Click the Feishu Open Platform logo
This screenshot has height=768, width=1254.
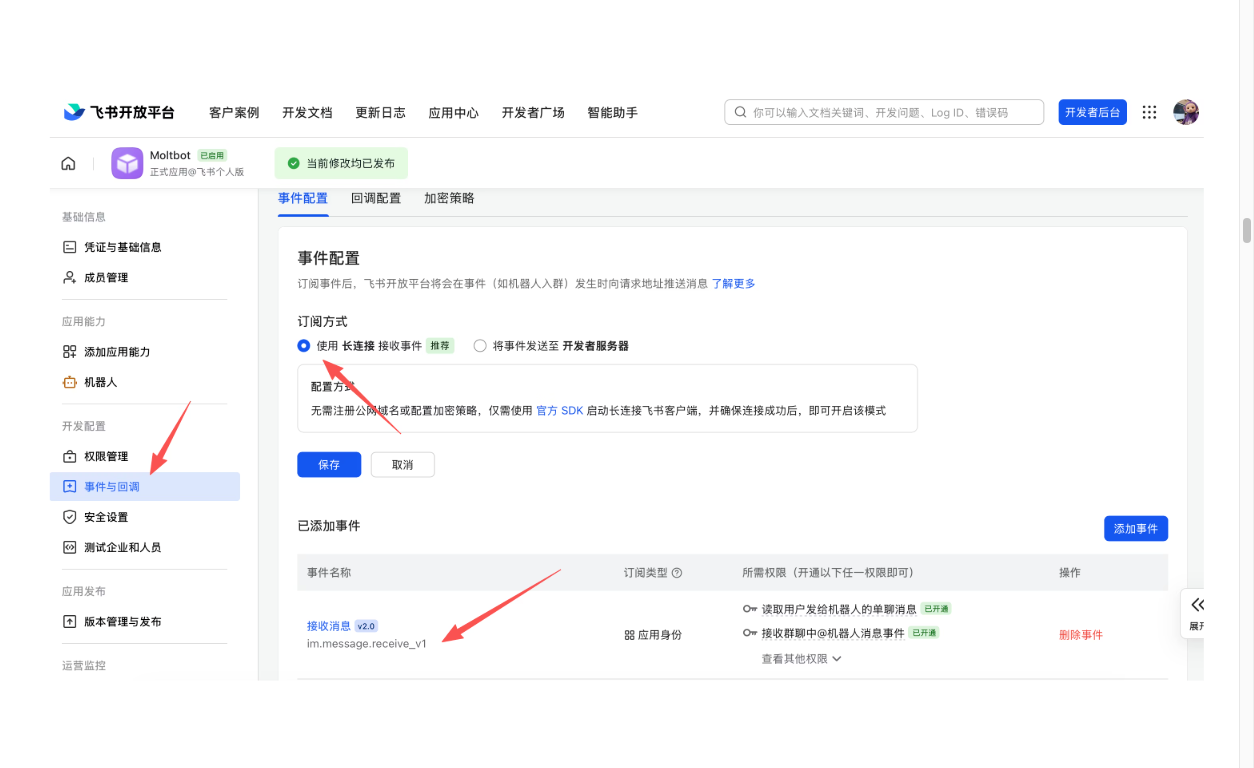tap(119, 112)
